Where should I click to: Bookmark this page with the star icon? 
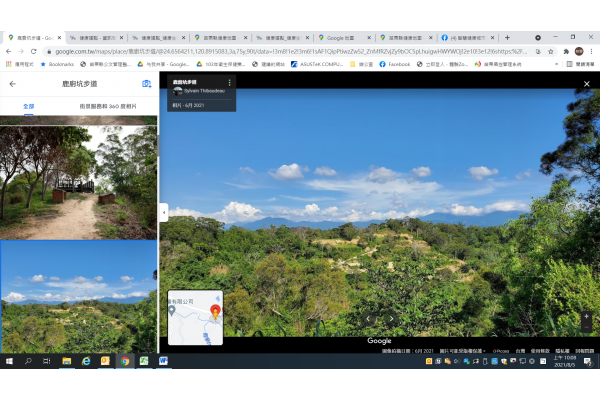(x=551, y=51)
